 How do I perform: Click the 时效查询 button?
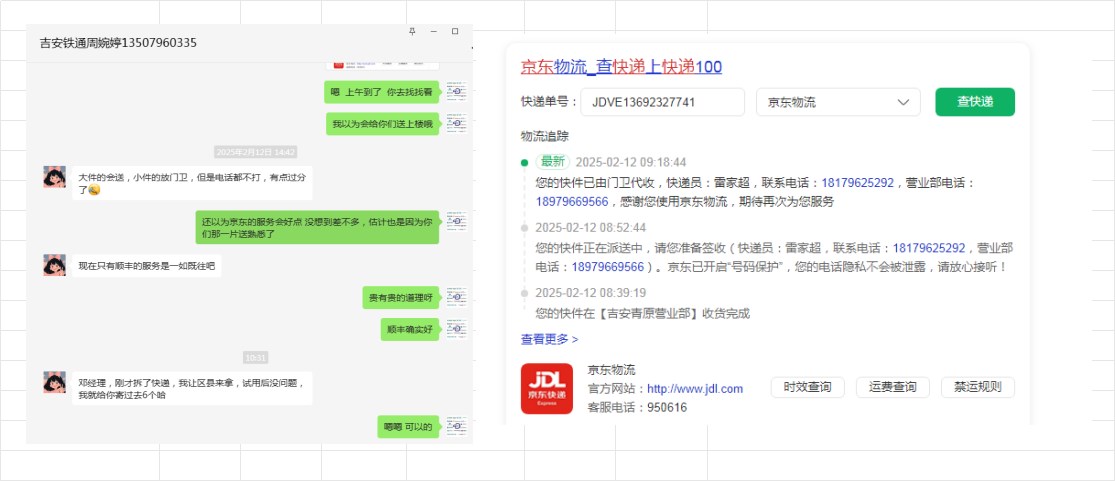[x=807, y=387]
